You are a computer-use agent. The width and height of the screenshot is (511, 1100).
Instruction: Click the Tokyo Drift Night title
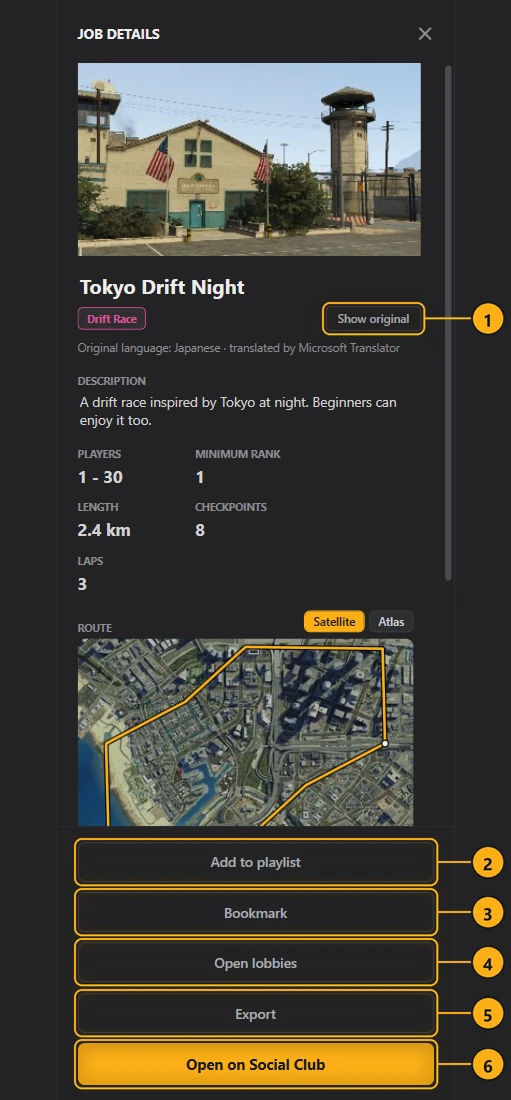(x=162, y=287)
